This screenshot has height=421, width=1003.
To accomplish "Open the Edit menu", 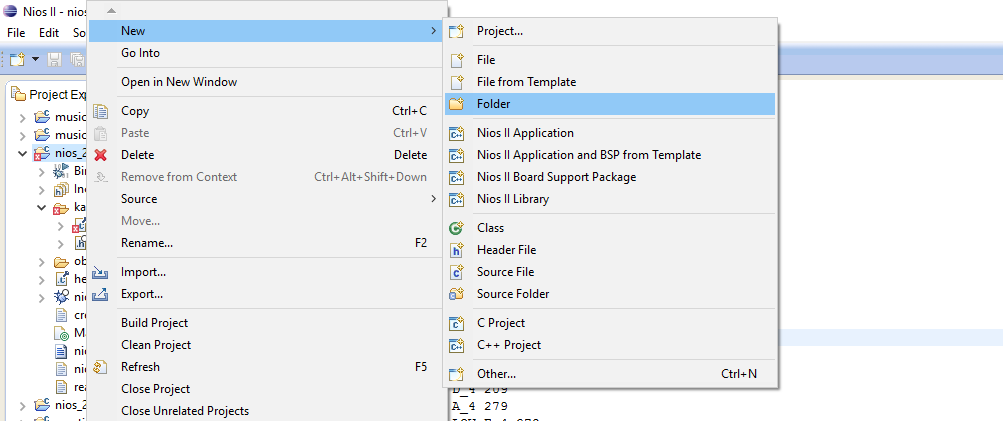I will pos(49,33).
